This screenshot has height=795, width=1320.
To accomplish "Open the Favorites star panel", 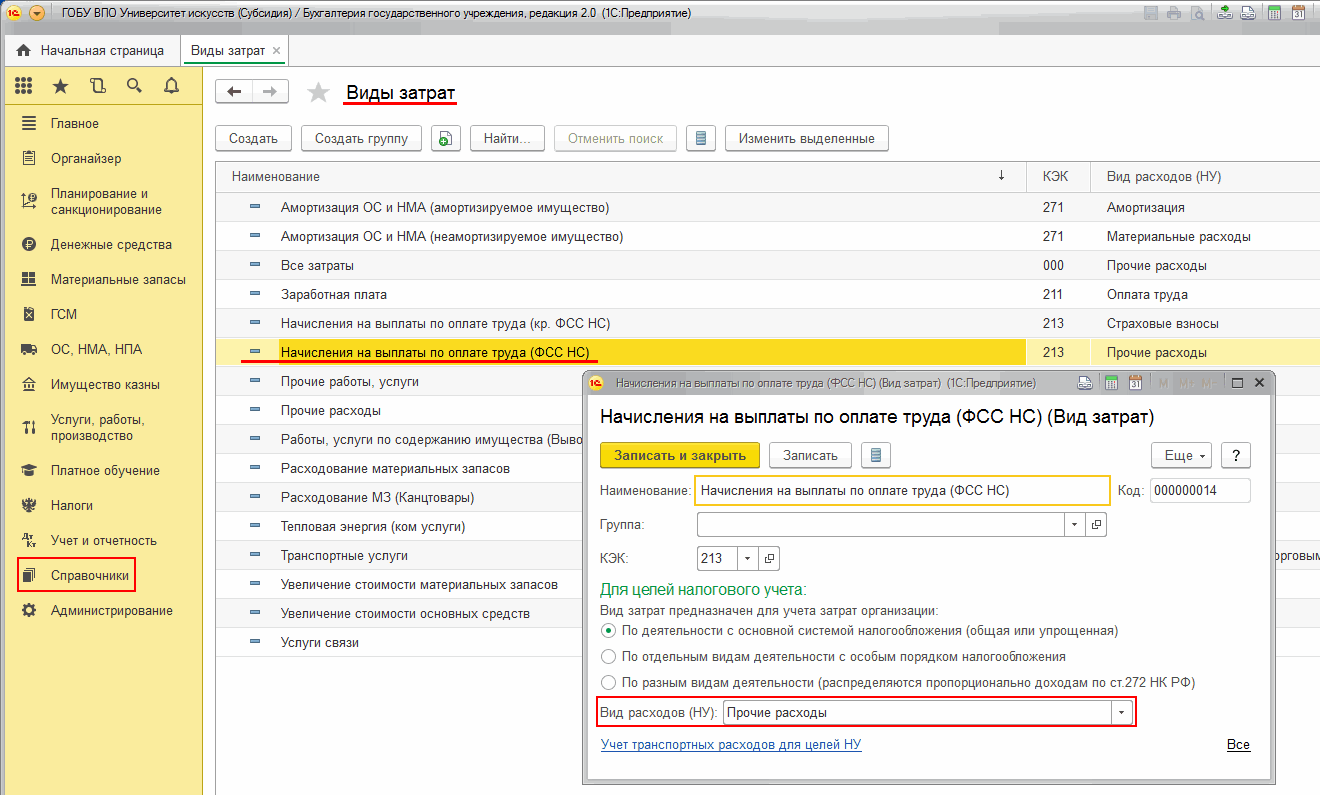I will click(60, 86).
